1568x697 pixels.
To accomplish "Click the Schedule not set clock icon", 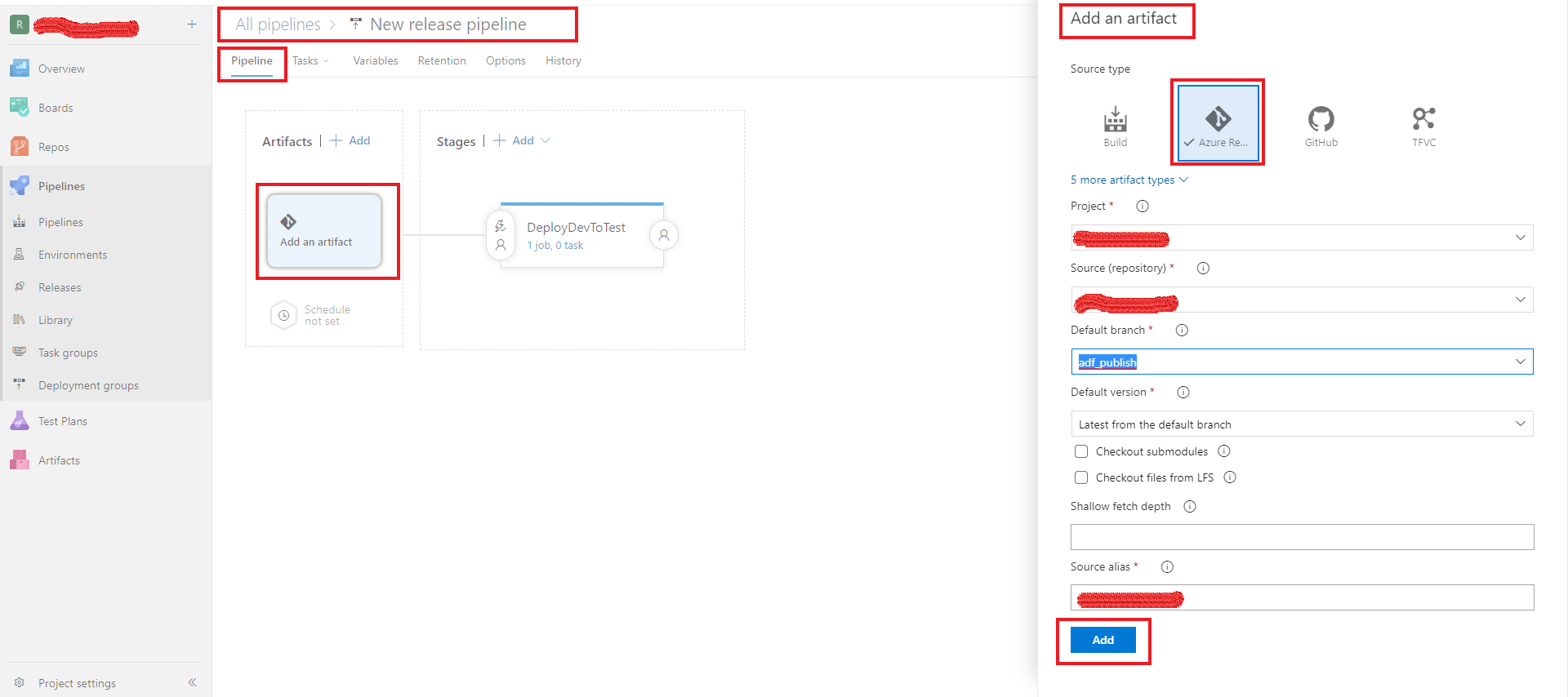I will (x=283, y=315).
